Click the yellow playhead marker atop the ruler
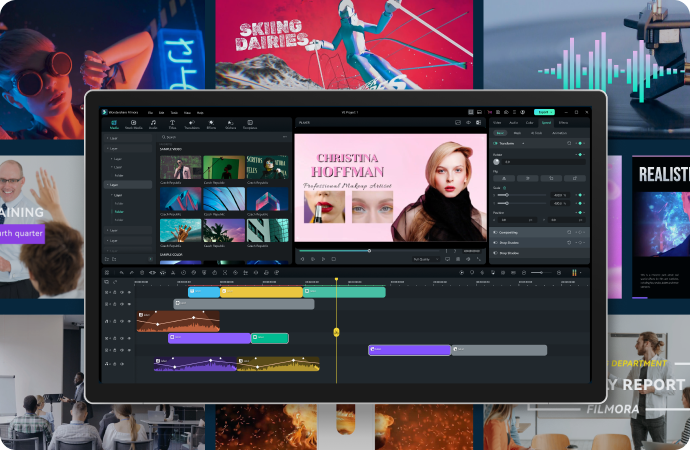Image resolution: width=690 pixels, height=450 pixels. click(337, 279)
